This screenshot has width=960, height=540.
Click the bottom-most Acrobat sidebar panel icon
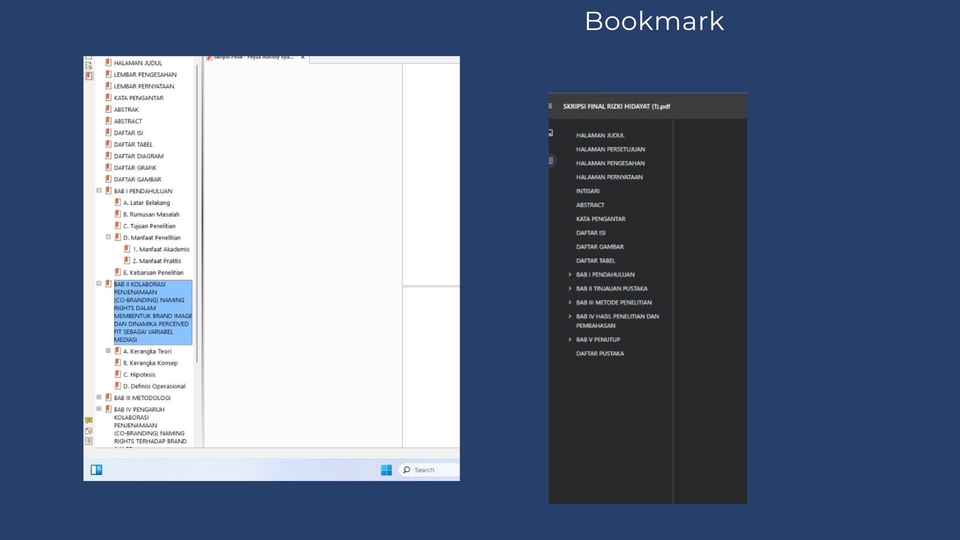point(89,441)
